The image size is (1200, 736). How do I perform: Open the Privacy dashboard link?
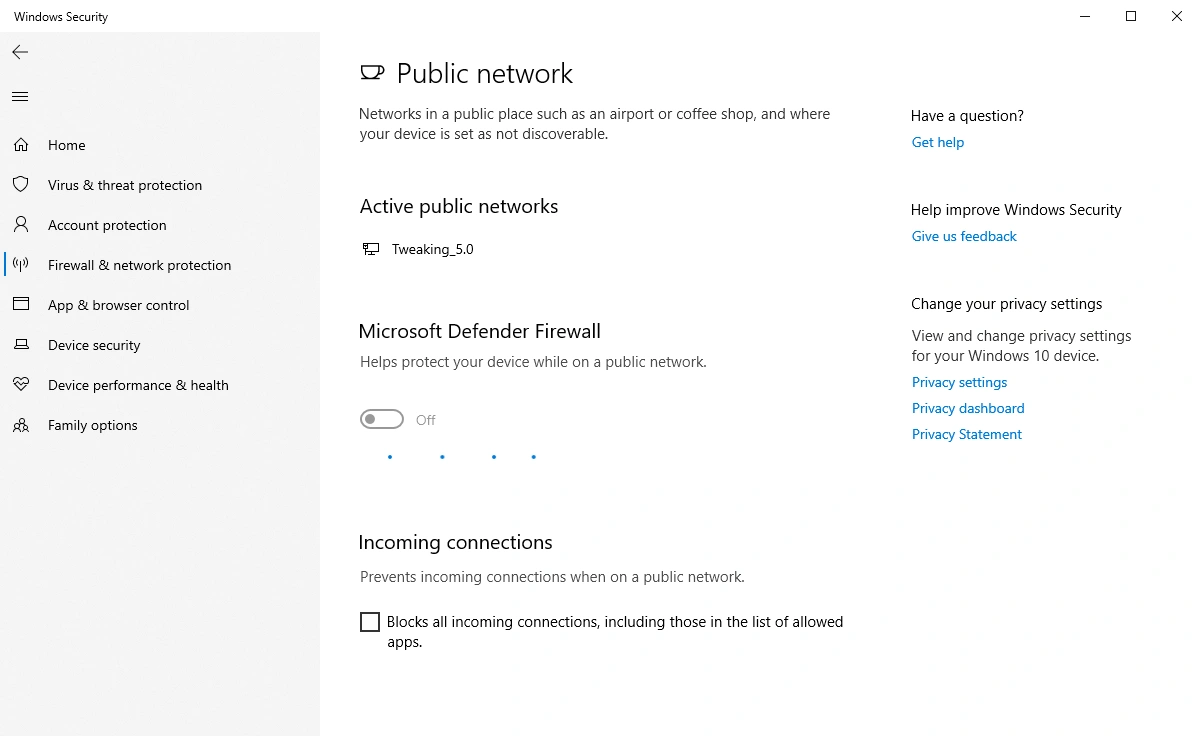[x=968, y=408]
